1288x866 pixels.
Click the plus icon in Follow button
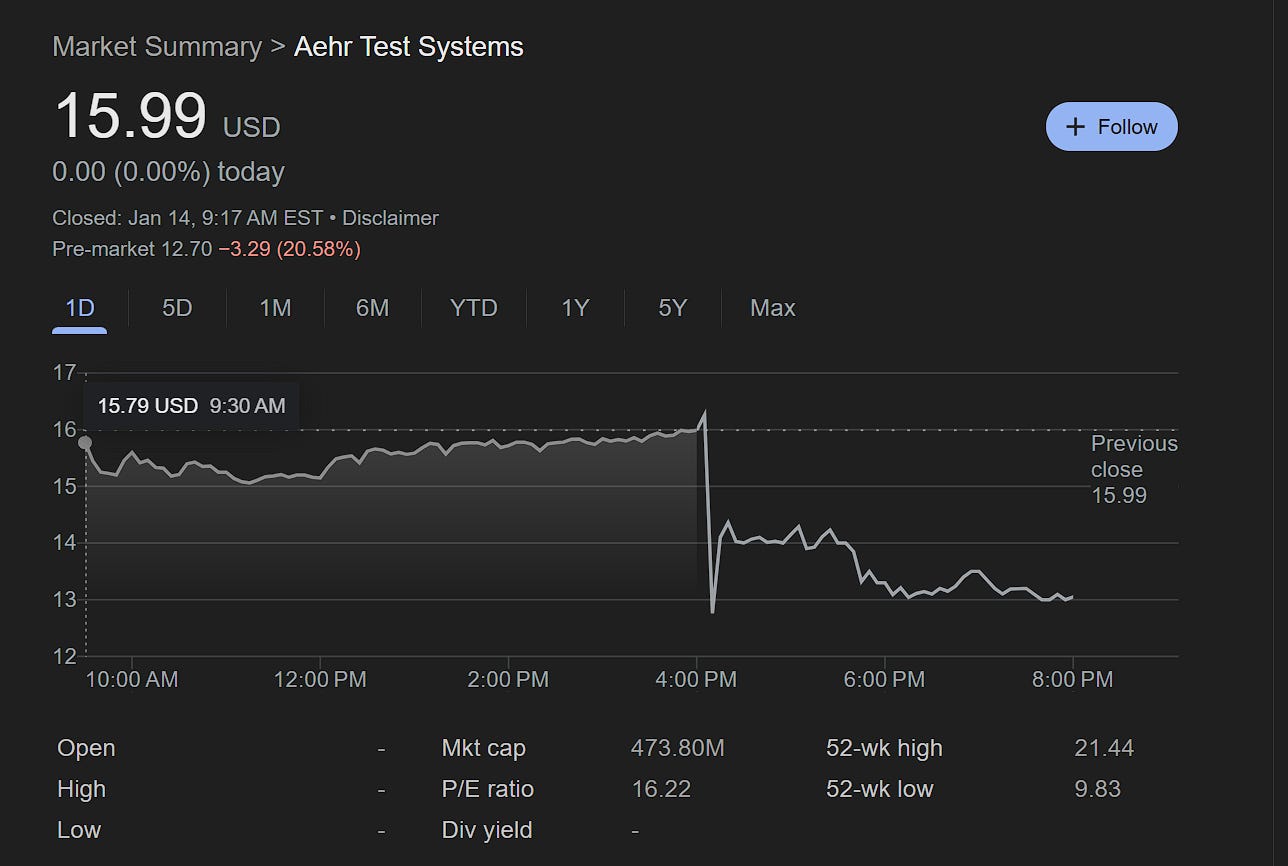pyautogui.click(x=1075, y=127)
